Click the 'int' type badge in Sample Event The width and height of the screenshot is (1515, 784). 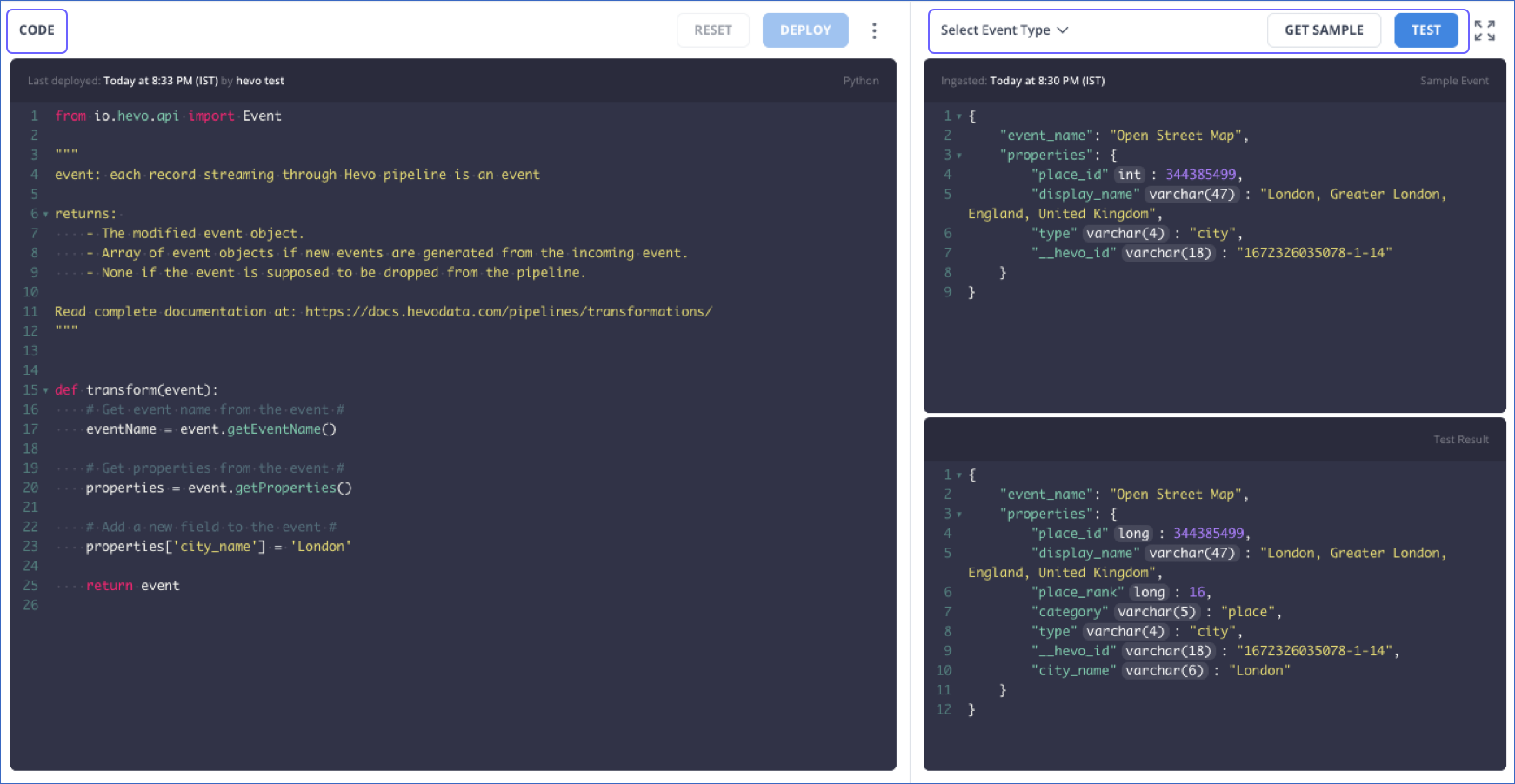tap(1130, 175)
